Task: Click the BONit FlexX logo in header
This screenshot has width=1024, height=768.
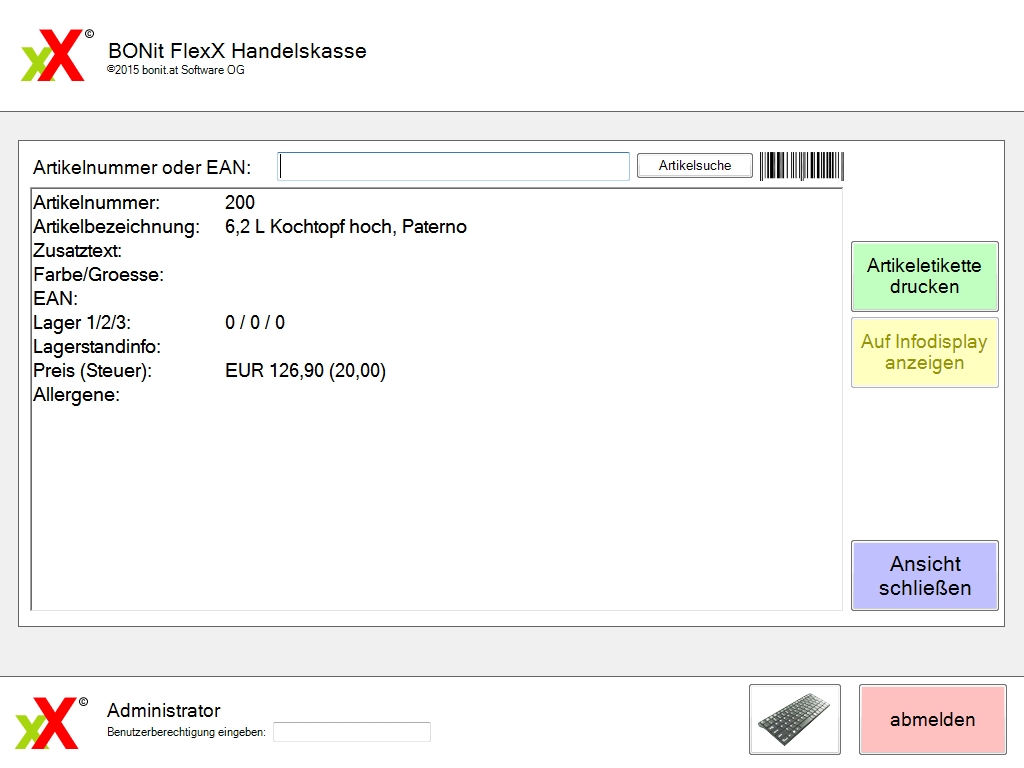Action: coord(57,56)
